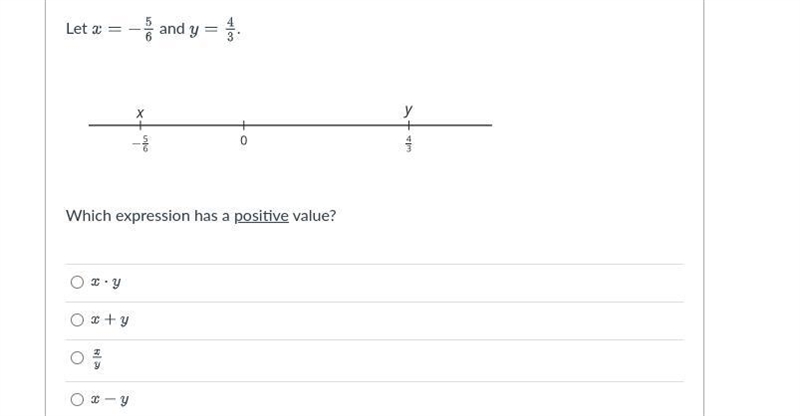The image size is (800, 416).
Task: Click the word "Let" starting the problem
Action: coord(77,29)
